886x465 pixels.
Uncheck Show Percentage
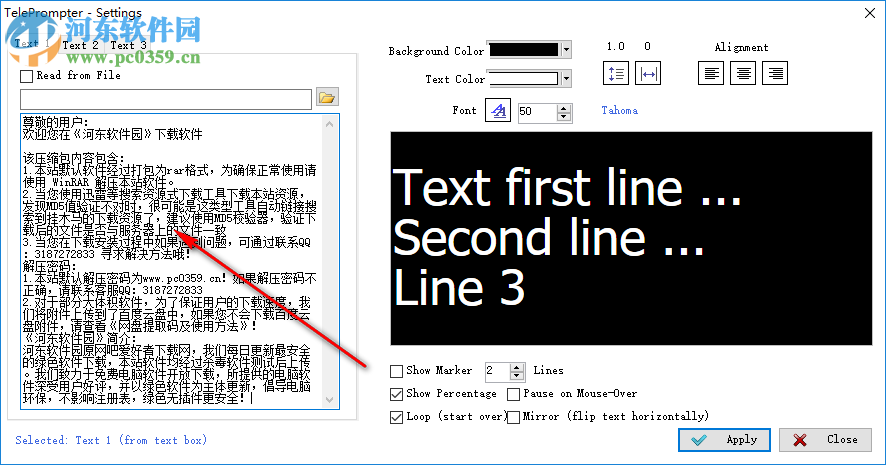pos(397,394)
